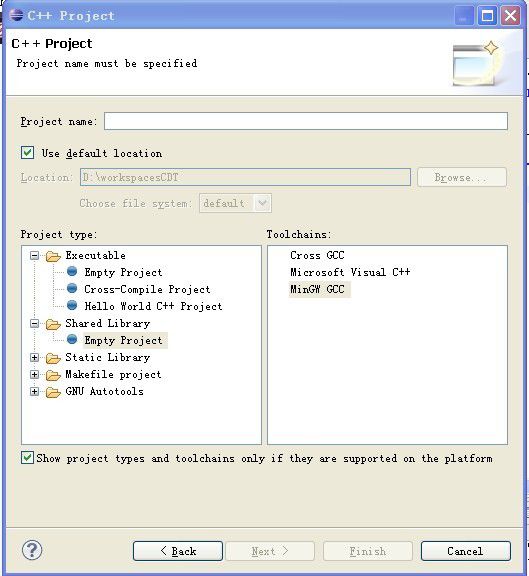
Task: Click the Shared Library folder icon
Action: point(53,324)
